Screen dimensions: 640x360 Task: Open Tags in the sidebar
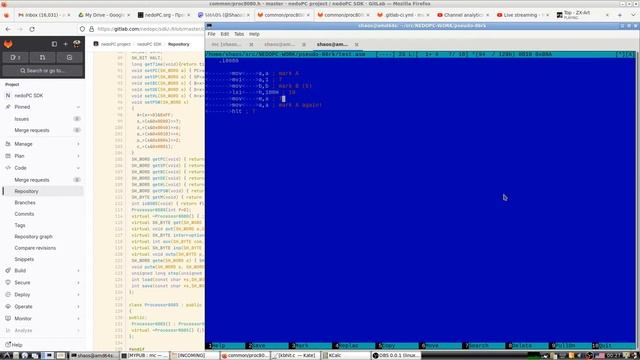tap(20, 225)
